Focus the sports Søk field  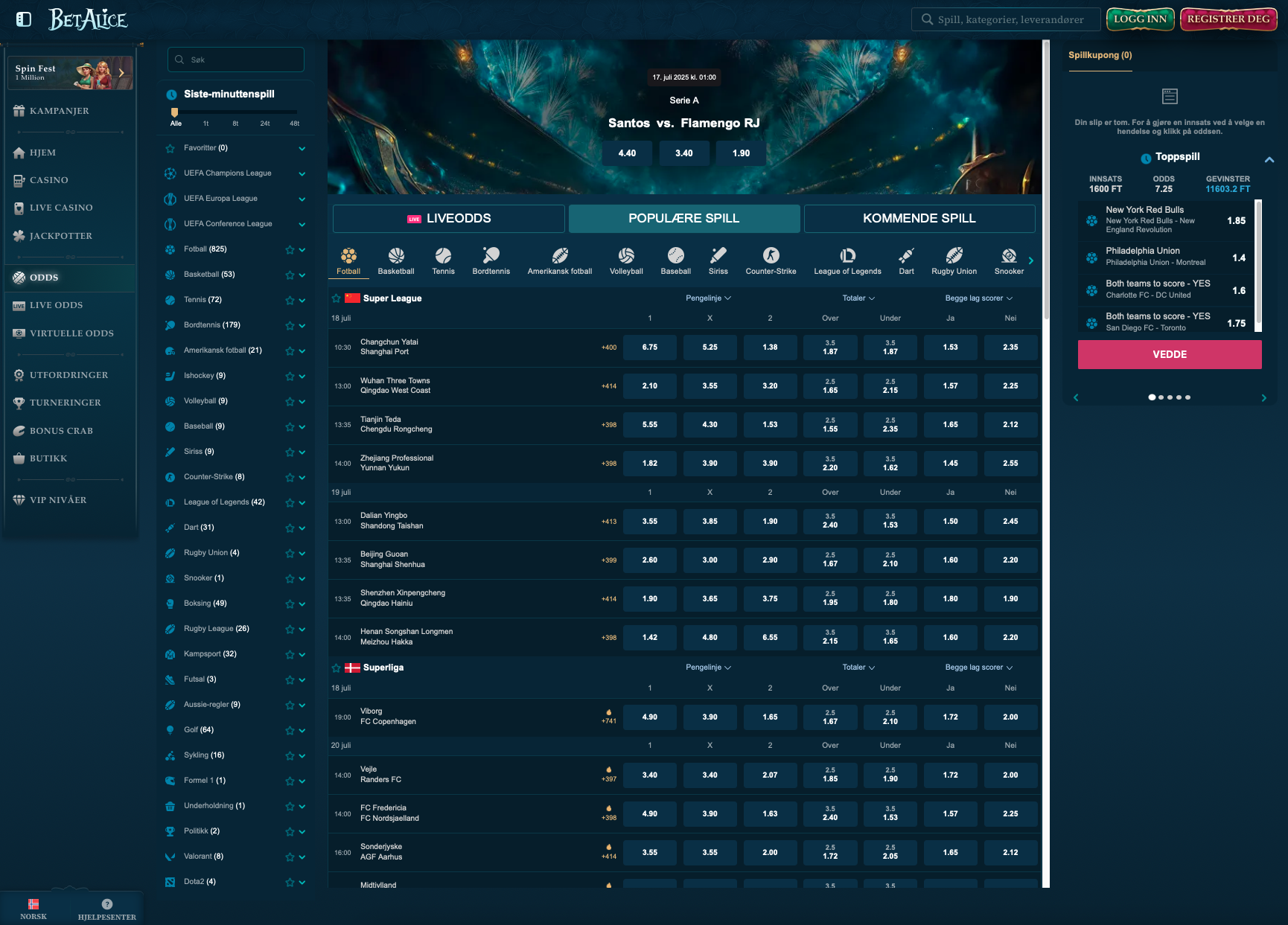[236, 60]
